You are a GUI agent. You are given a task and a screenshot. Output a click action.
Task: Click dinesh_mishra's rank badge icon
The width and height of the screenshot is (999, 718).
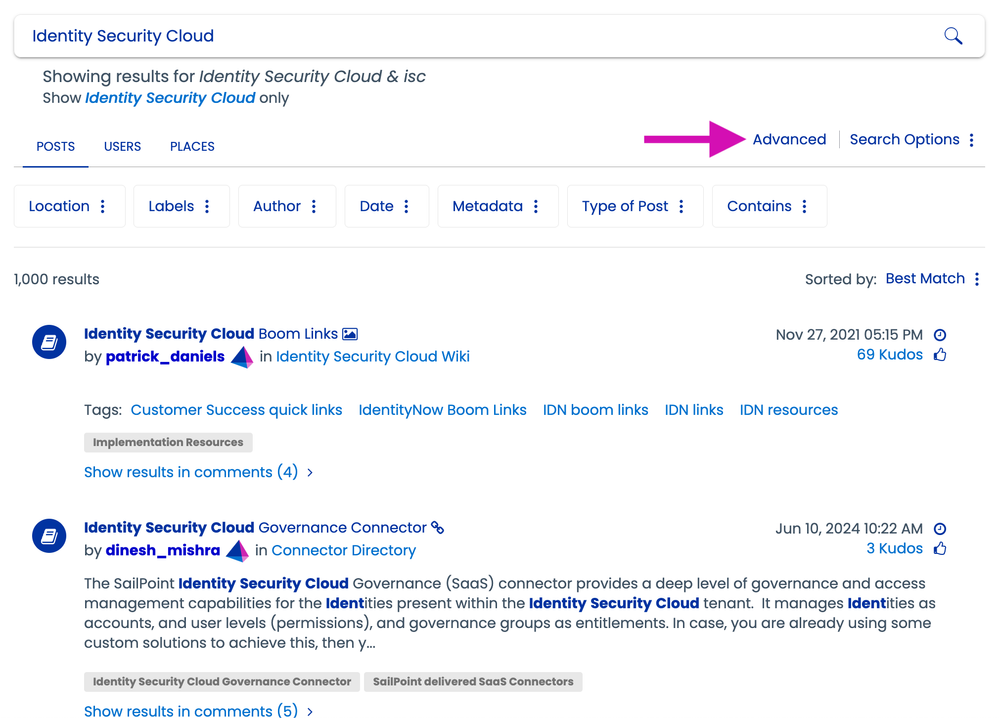[237, 551]
